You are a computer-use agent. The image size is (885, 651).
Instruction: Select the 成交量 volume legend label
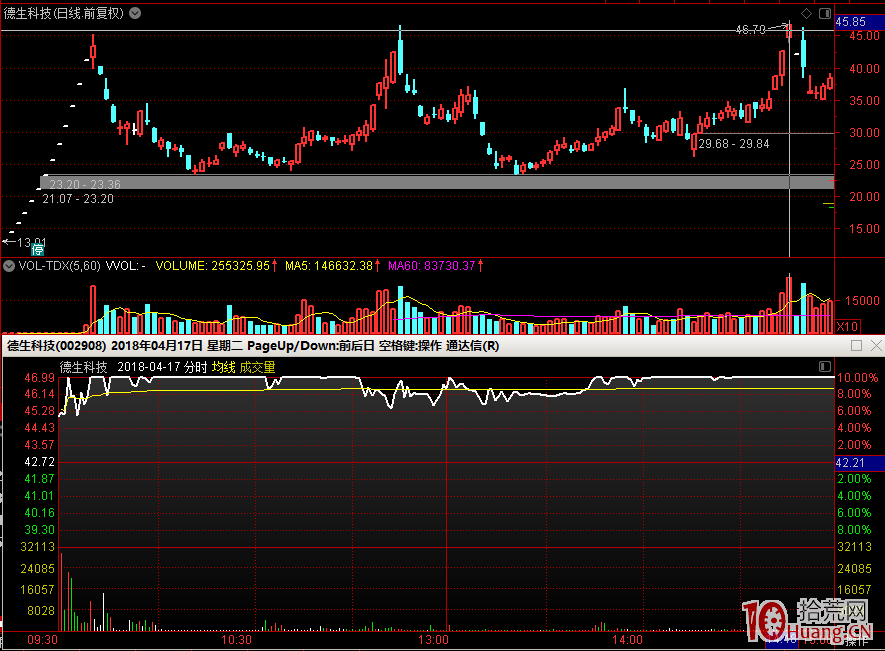(x=257, y=367)
